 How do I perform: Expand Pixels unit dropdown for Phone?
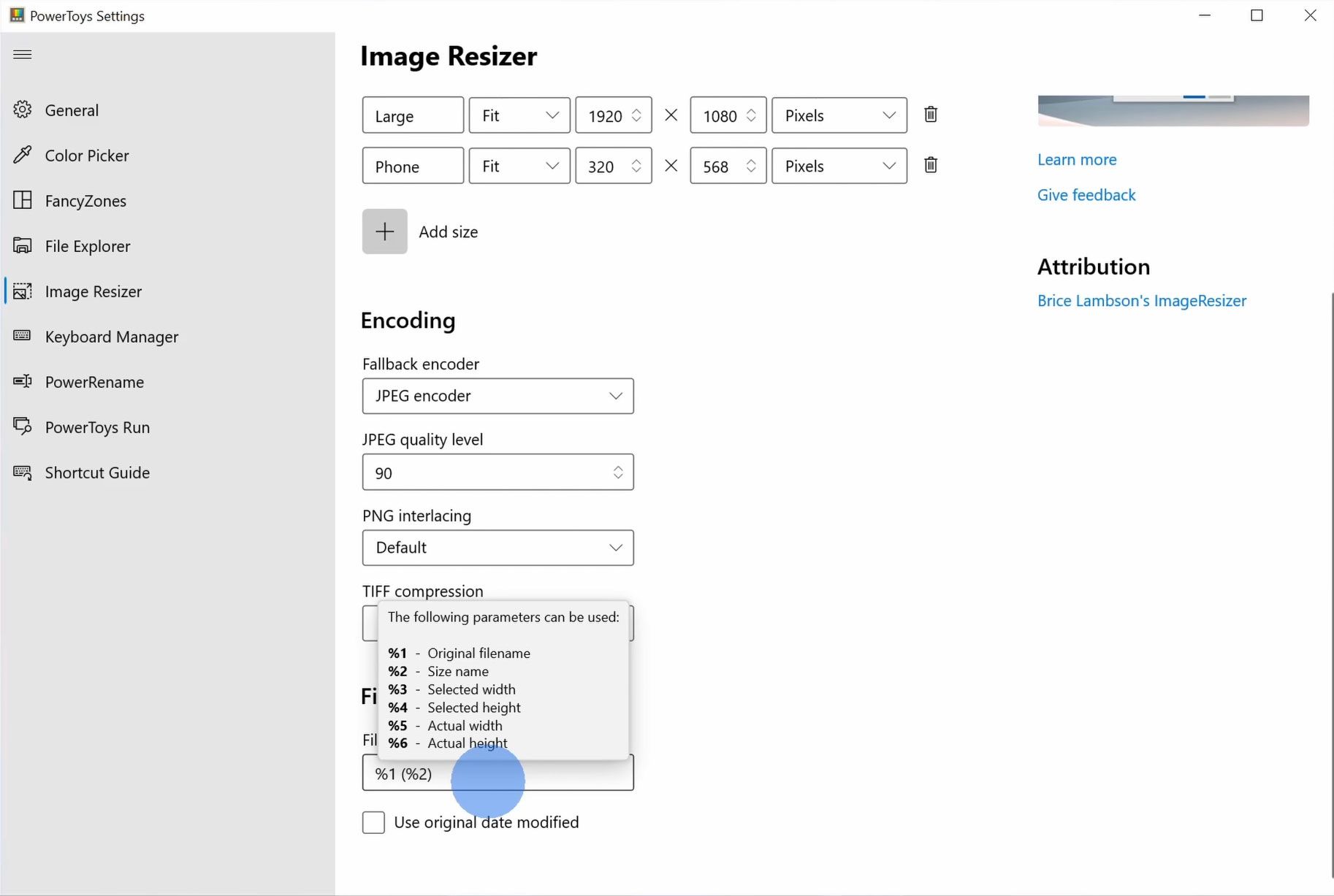point(839,166)
